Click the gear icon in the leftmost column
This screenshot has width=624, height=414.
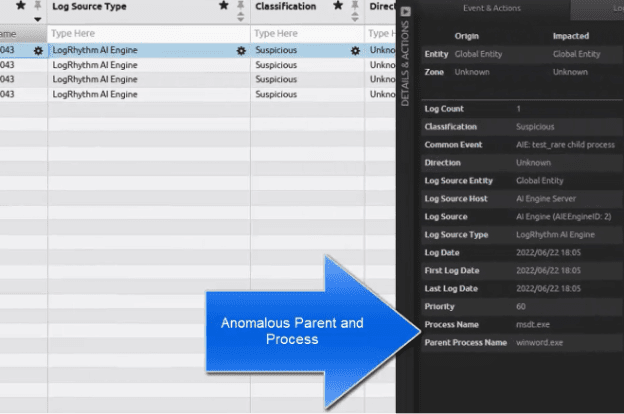click(x=38, y=50)
